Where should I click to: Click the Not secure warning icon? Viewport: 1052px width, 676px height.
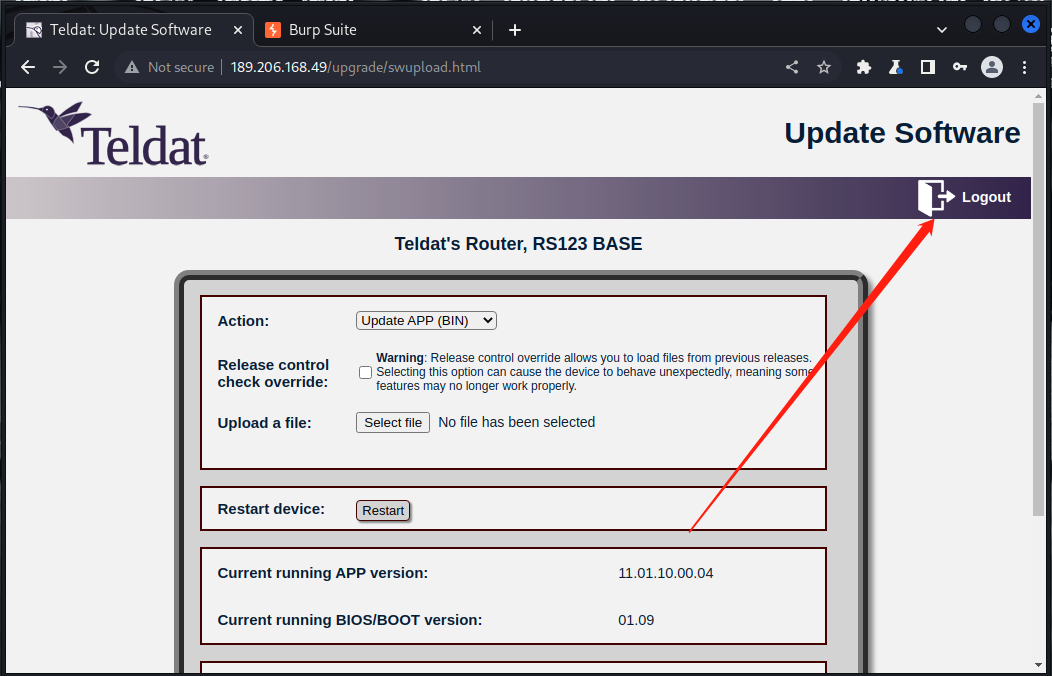132,67
